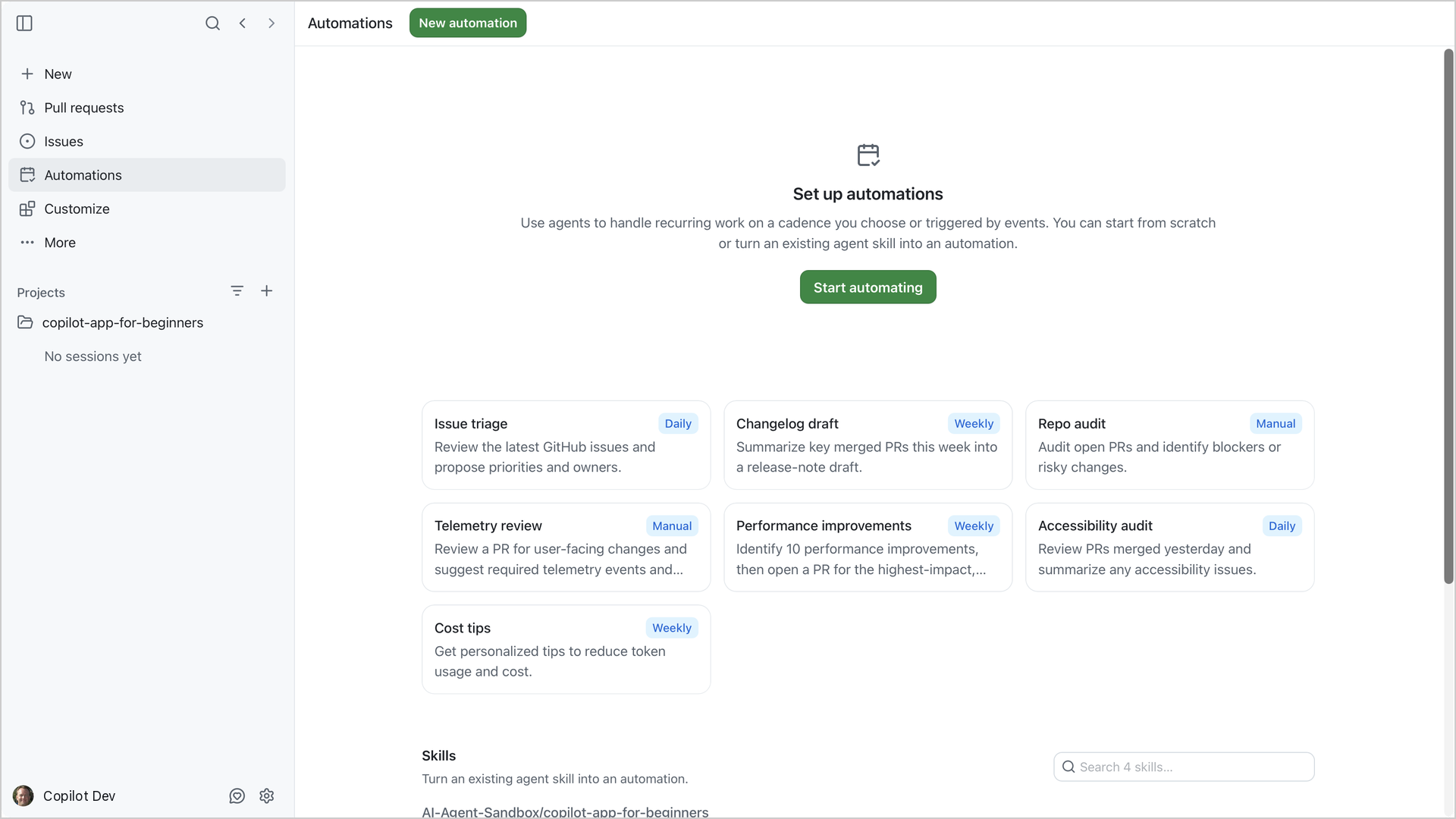Image resolution: width=1456 pixels, height=819 pixels.
Task: Click the Daily badge on Accessibility audit
Action: 1282,526
